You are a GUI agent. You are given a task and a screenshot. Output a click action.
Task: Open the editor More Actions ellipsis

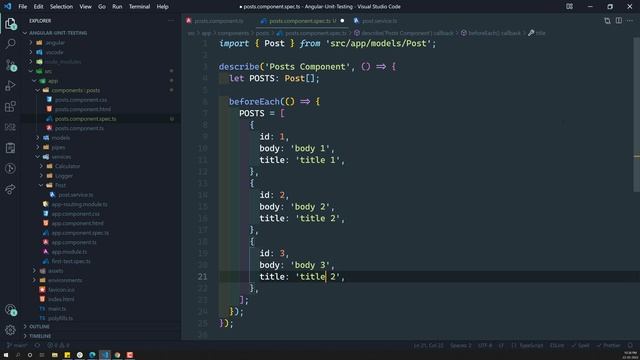[x=630, y=20]
